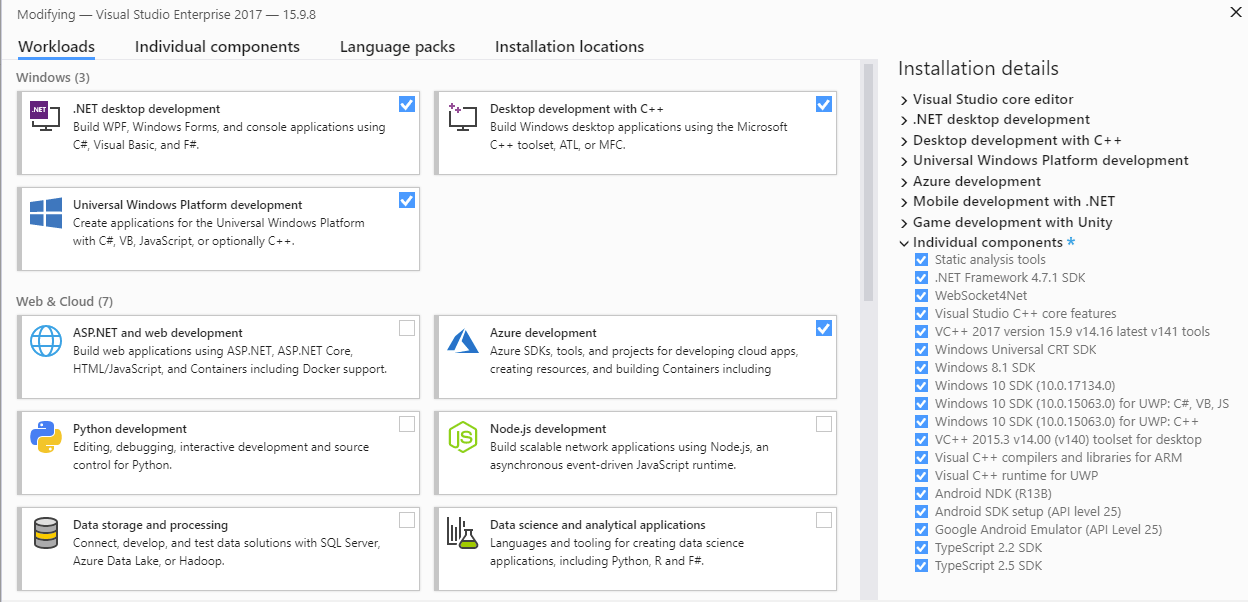Click the Web & Cloud (7) section heading

(64, 301)
